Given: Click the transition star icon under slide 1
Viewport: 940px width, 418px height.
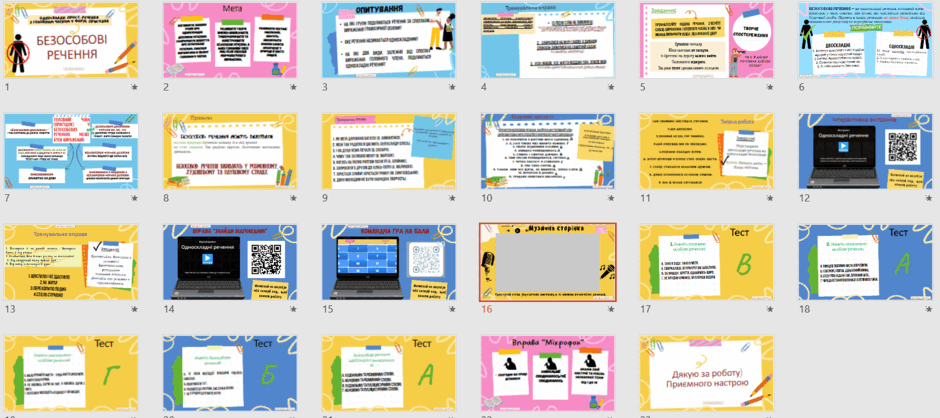Looking at the screenshot, I should click(134, 87).
